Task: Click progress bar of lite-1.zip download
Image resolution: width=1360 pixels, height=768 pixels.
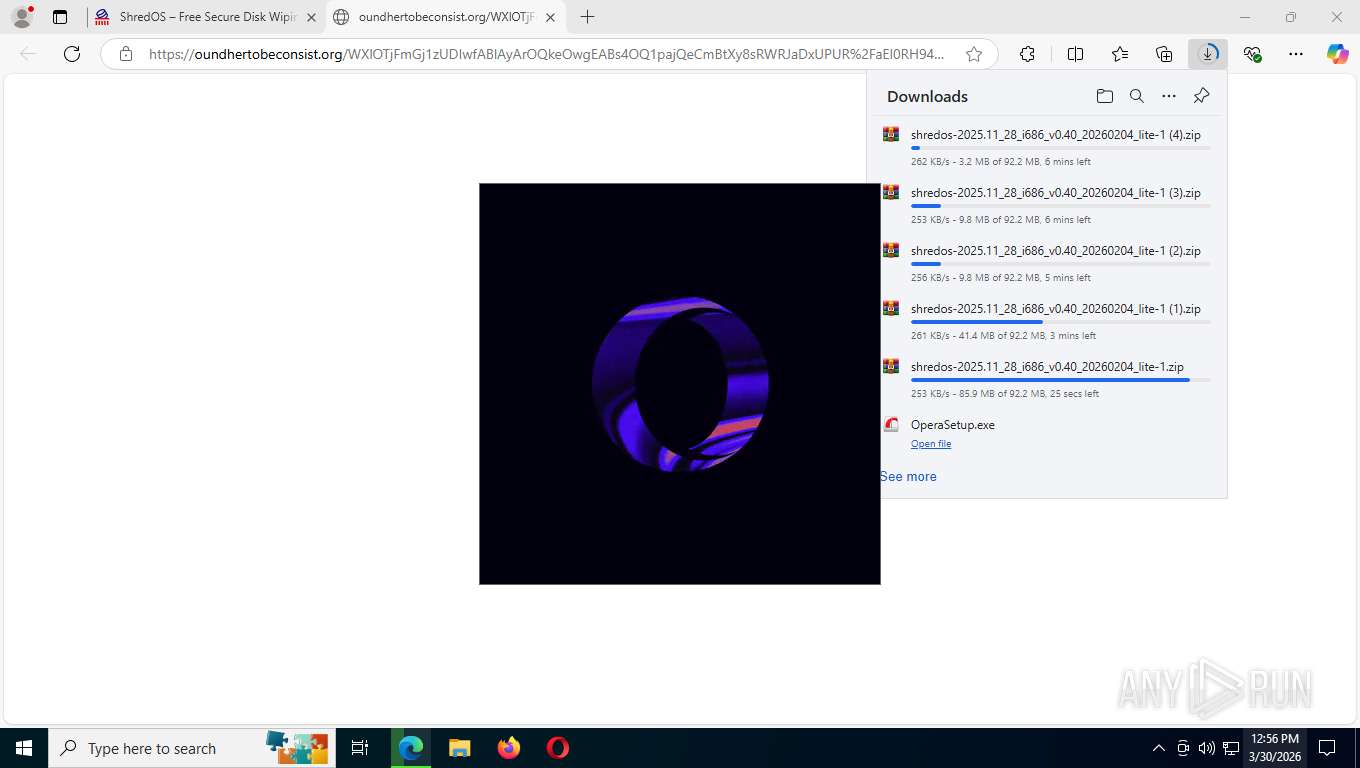Action: coord(1060,380)
